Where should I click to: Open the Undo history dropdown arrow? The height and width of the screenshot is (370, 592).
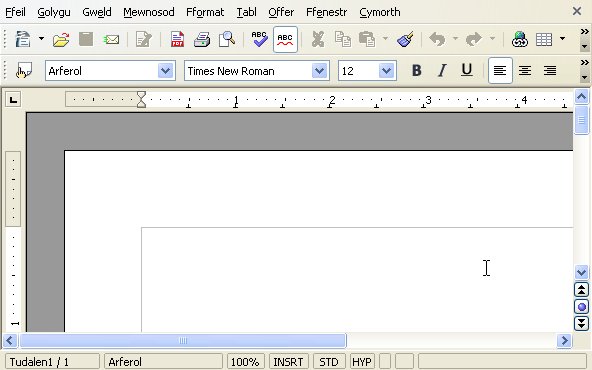[455, 39]
